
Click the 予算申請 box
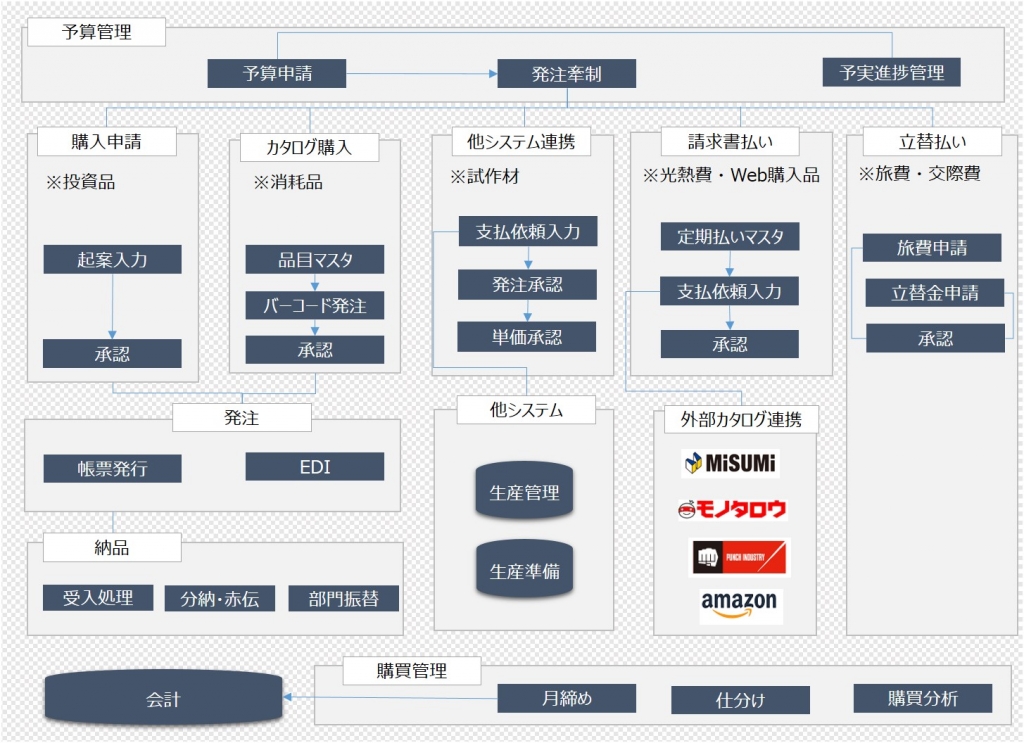pyautogui.click(x=277, y=73)
